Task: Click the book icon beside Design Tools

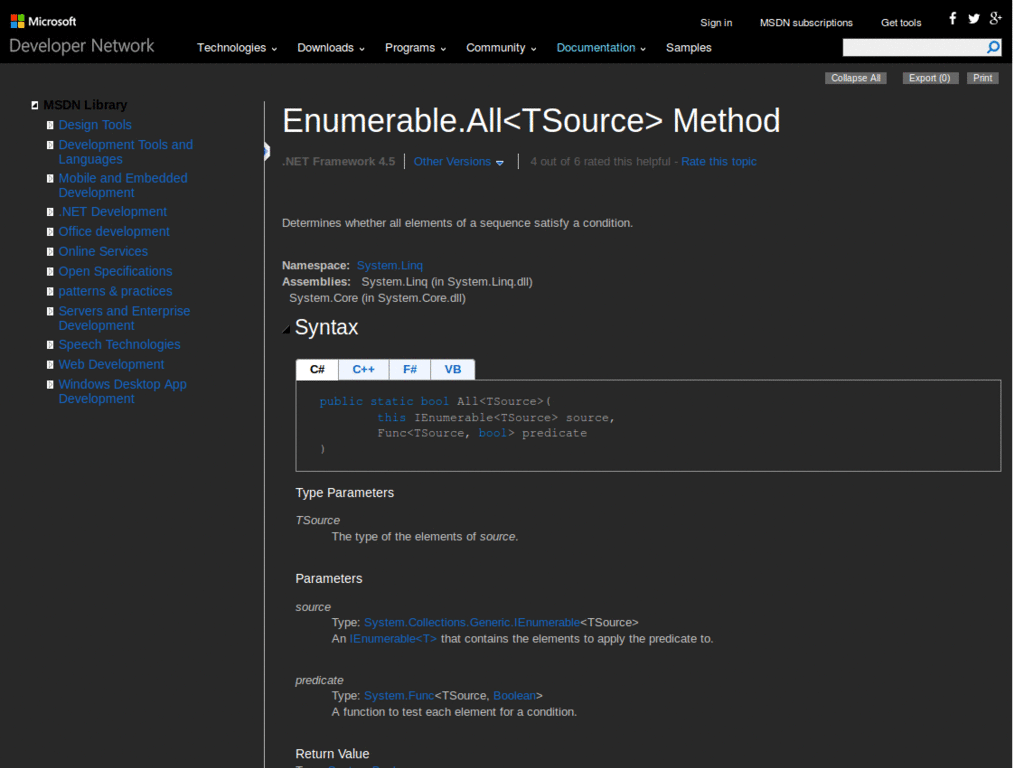Action: (x=50, y=124)
